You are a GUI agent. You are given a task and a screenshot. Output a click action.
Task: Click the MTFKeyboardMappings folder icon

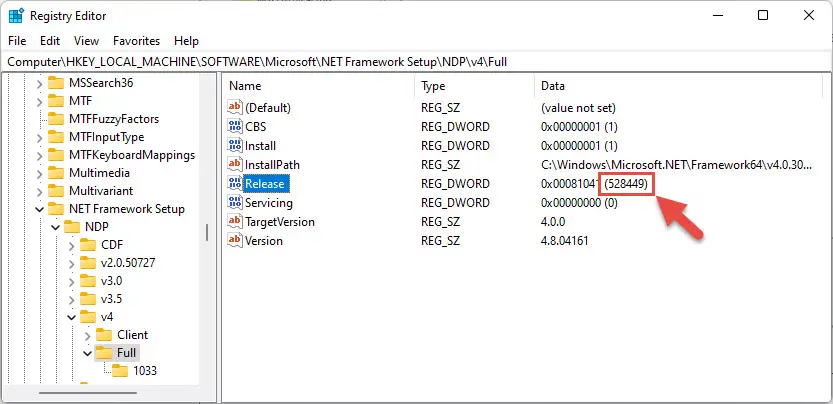click(x=56, y=155)
